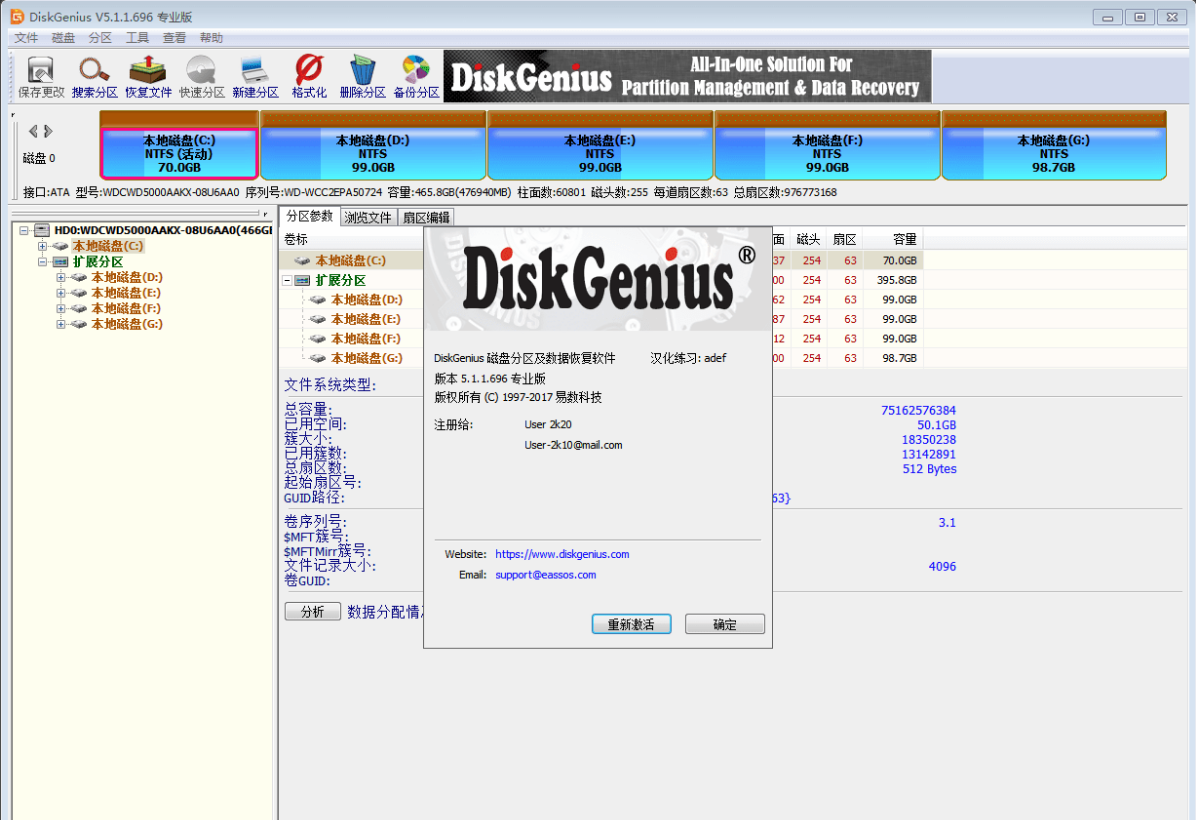
Task: Click the 保存更改 (Save Changes) toolbar icon
Action: 41,76
